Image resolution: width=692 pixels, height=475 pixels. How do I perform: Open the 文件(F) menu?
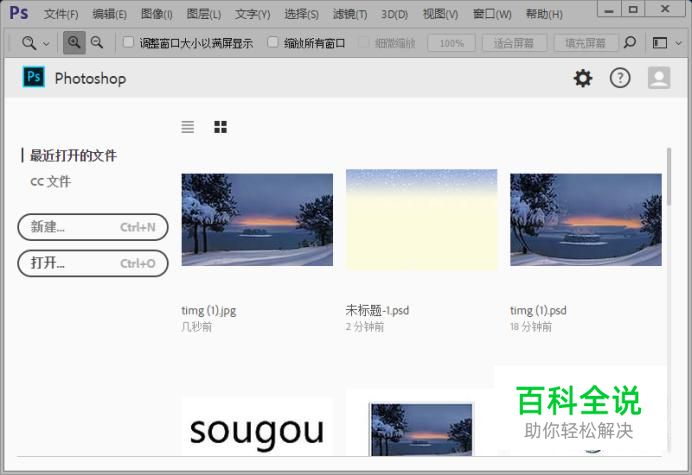pyautogui.click(x=61, y=14)
